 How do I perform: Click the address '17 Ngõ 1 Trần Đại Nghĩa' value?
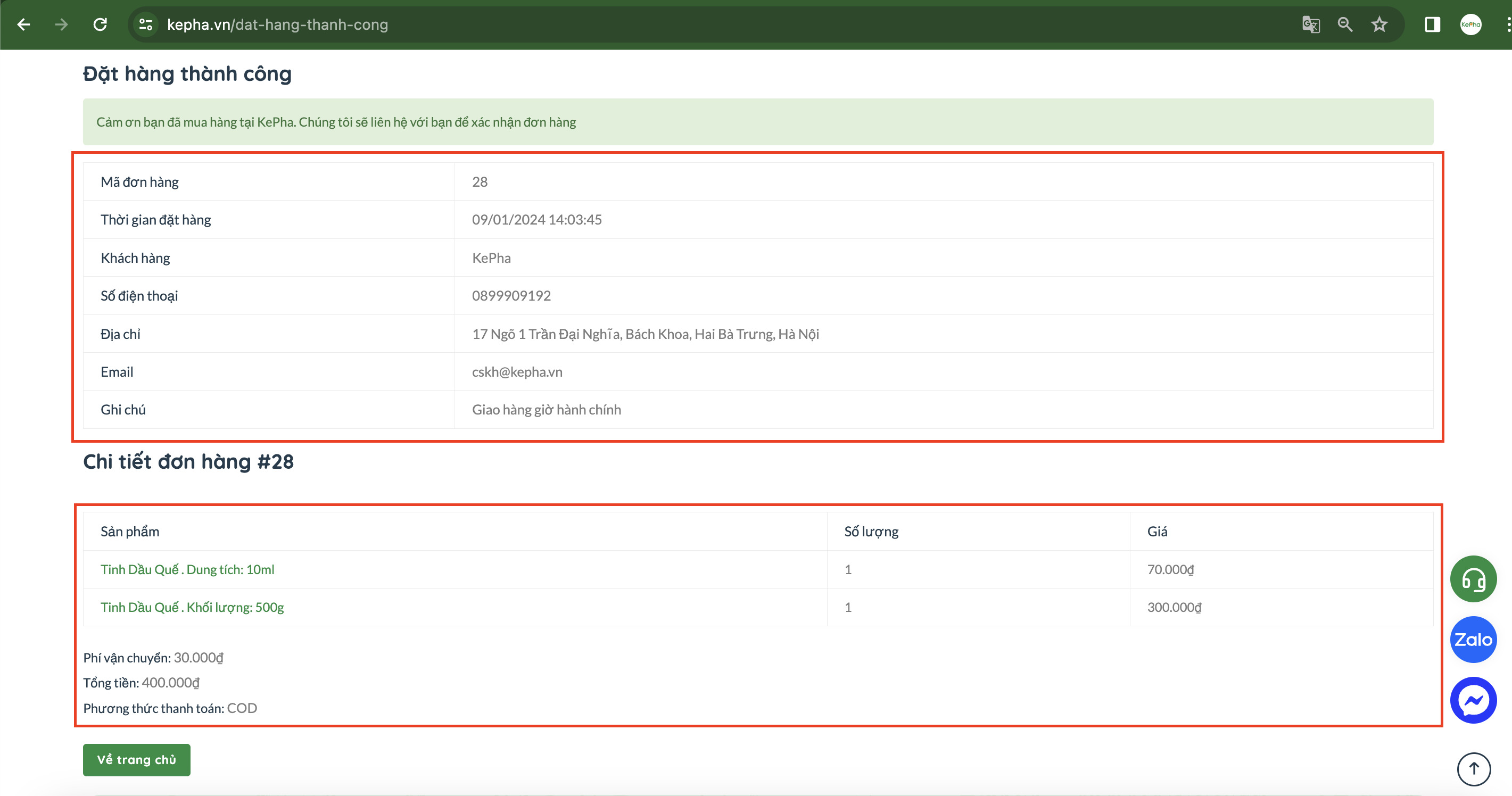click(x=646, y=334)
